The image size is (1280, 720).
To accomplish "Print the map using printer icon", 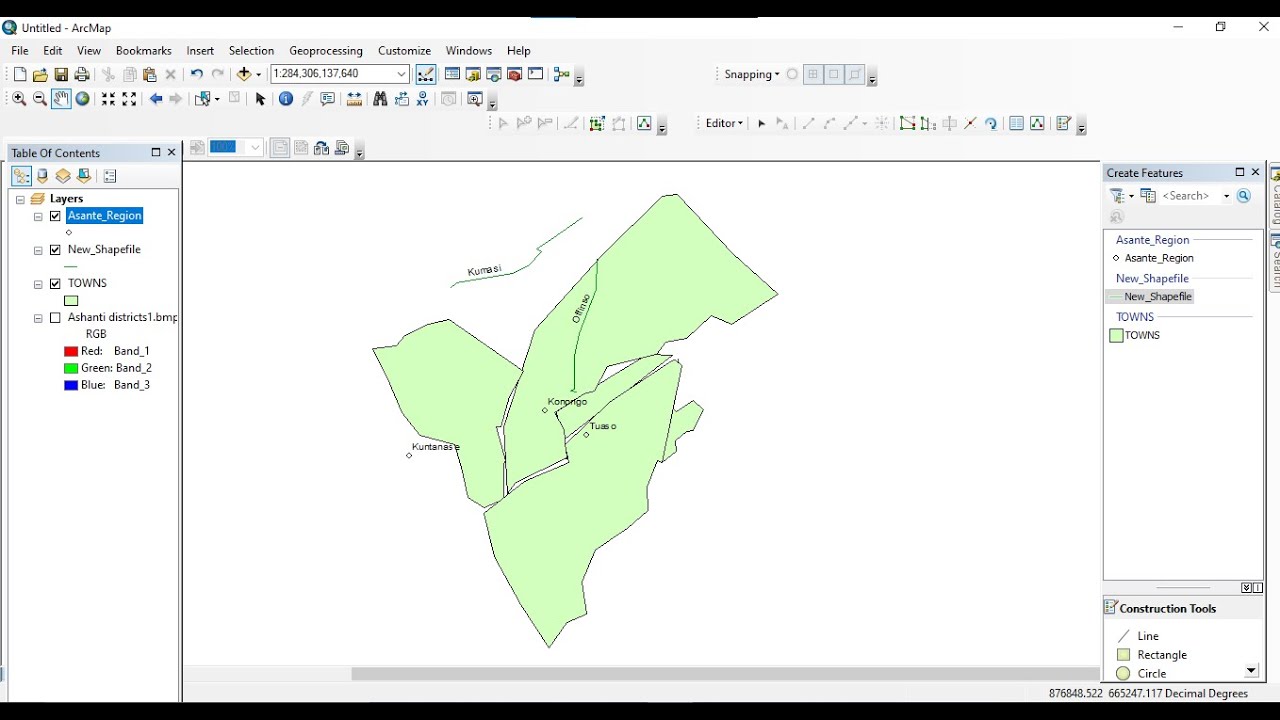I will click(82, 74).
